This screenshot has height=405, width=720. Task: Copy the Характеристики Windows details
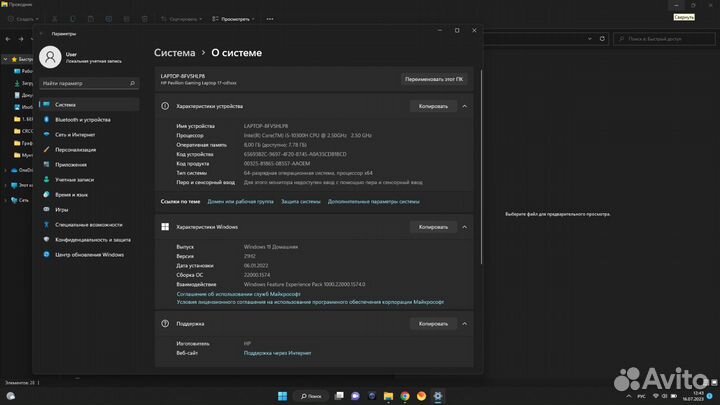pyautogui.click(x=433, y=227)
